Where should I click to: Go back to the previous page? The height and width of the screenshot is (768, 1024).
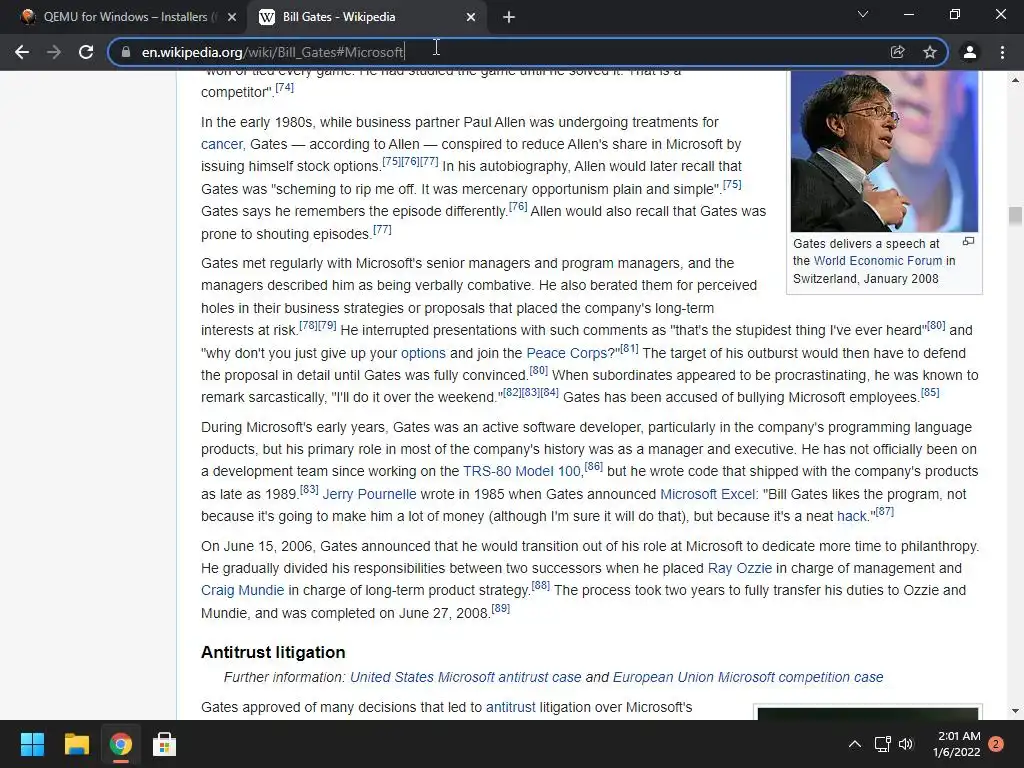point(22,52)
